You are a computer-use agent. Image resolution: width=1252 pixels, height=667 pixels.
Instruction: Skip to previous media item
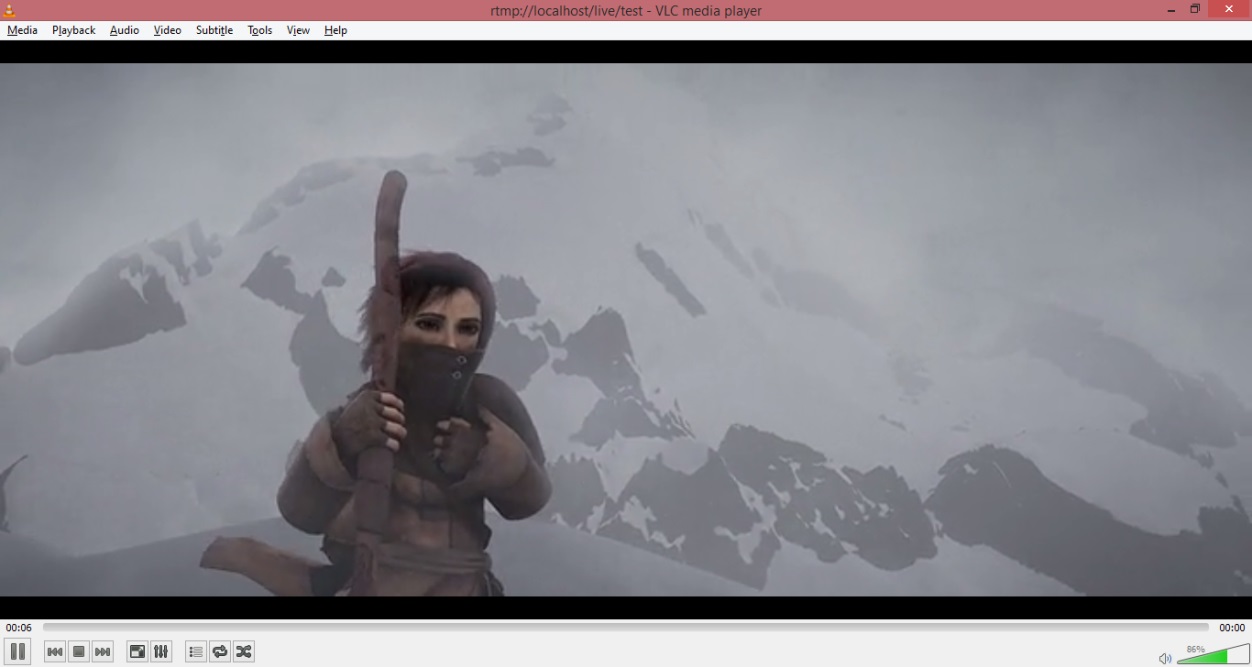click(x=55, y=652)
